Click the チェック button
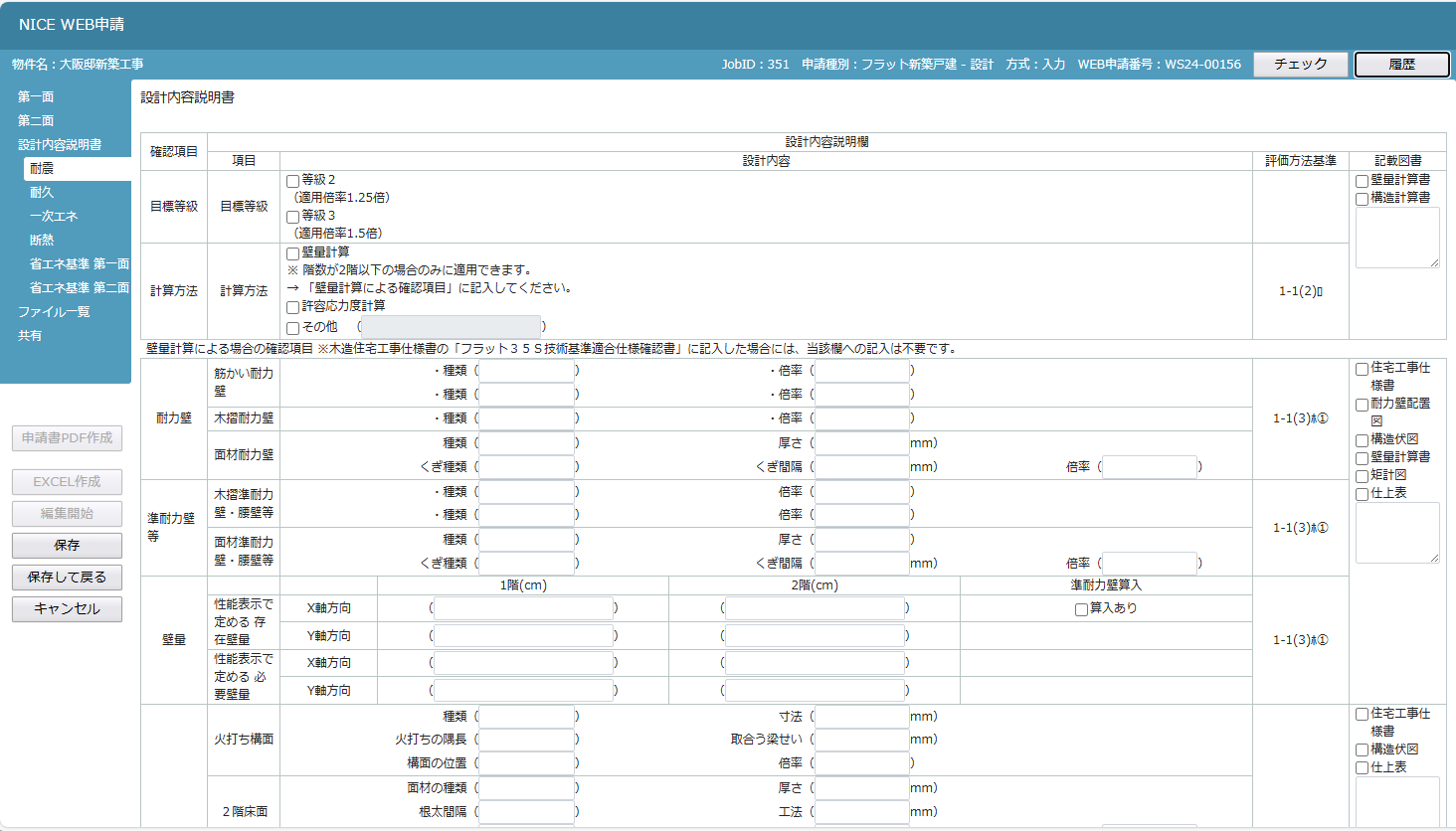 [1301, 64]
